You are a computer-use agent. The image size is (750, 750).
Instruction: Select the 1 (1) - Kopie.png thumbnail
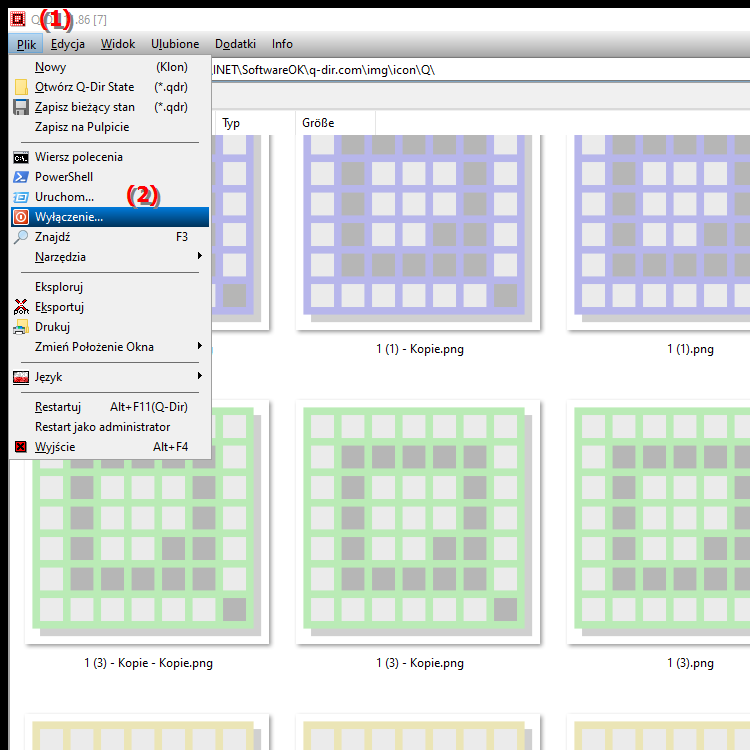418,232
